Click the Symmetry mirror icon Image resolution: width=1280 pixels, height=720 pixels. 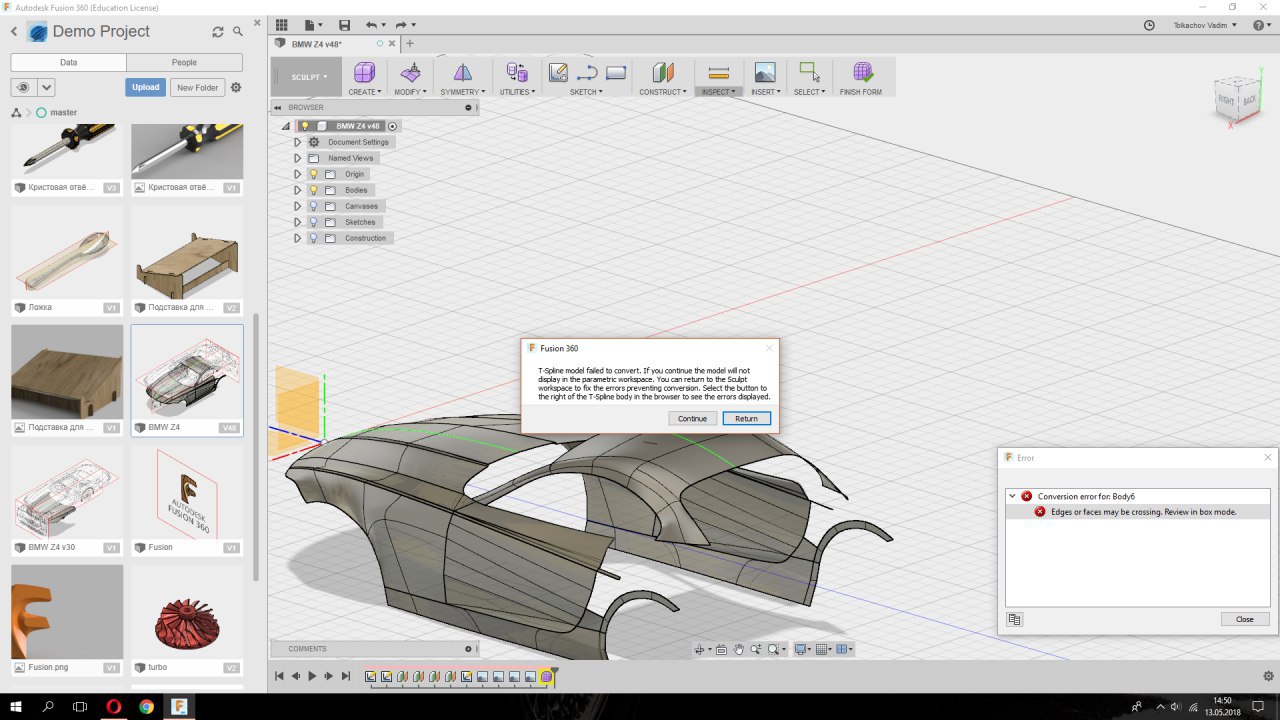click(x=461, y=72)
